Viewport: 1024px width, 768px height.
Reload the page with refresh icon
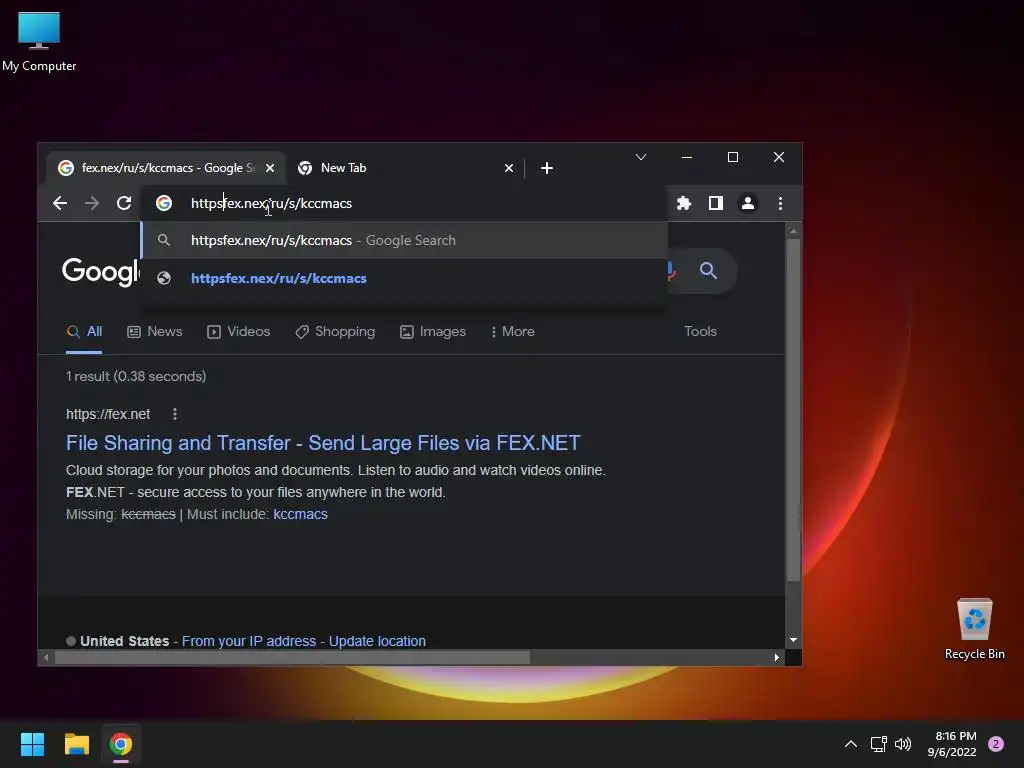pos(124,203)
